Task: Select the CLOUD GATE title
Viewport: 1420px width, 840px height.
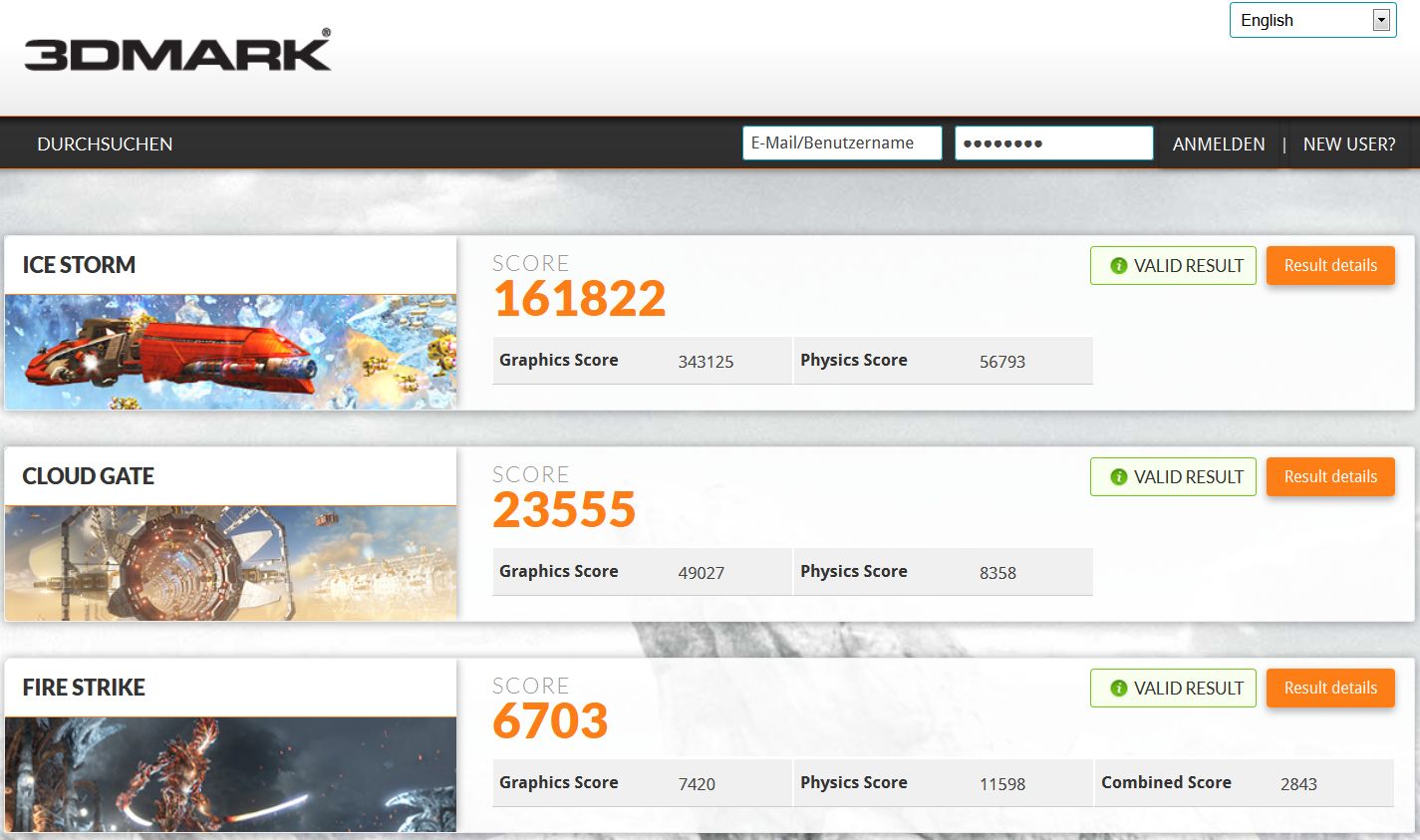Action: (88, 476)
